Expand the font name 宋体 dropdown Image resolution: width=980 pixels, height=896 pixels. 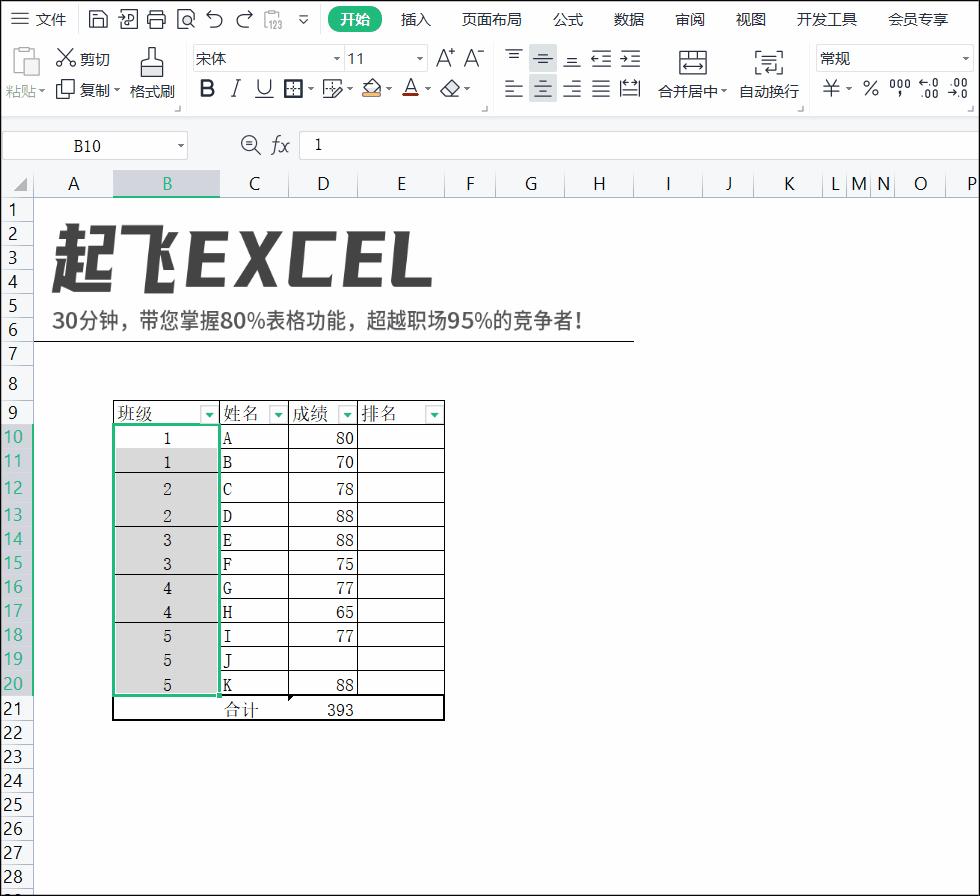[337, 59]
